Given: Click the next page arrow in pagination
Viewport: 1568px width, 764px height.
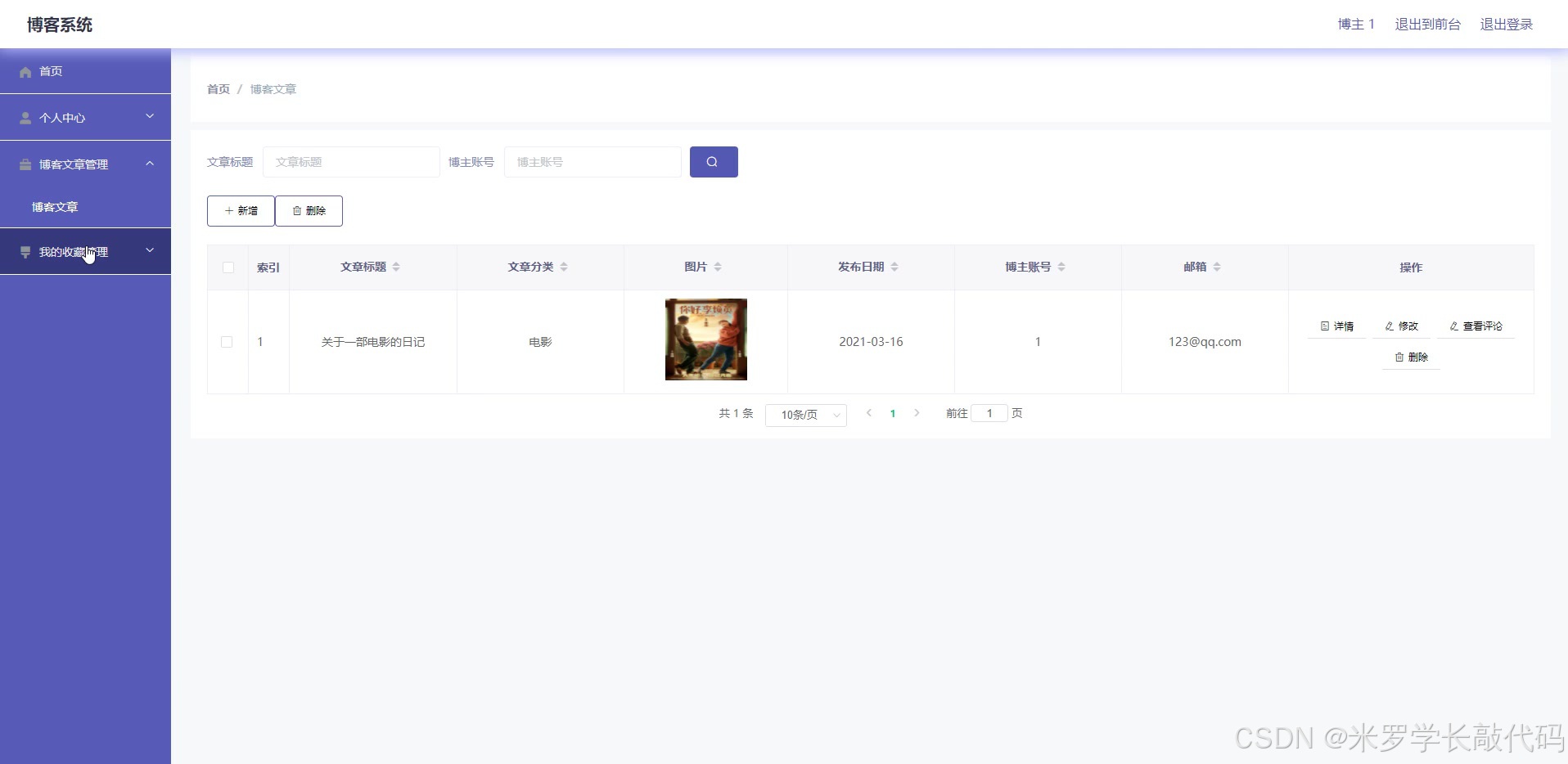Looking at the screenshot, I should (x=917, y=413).
